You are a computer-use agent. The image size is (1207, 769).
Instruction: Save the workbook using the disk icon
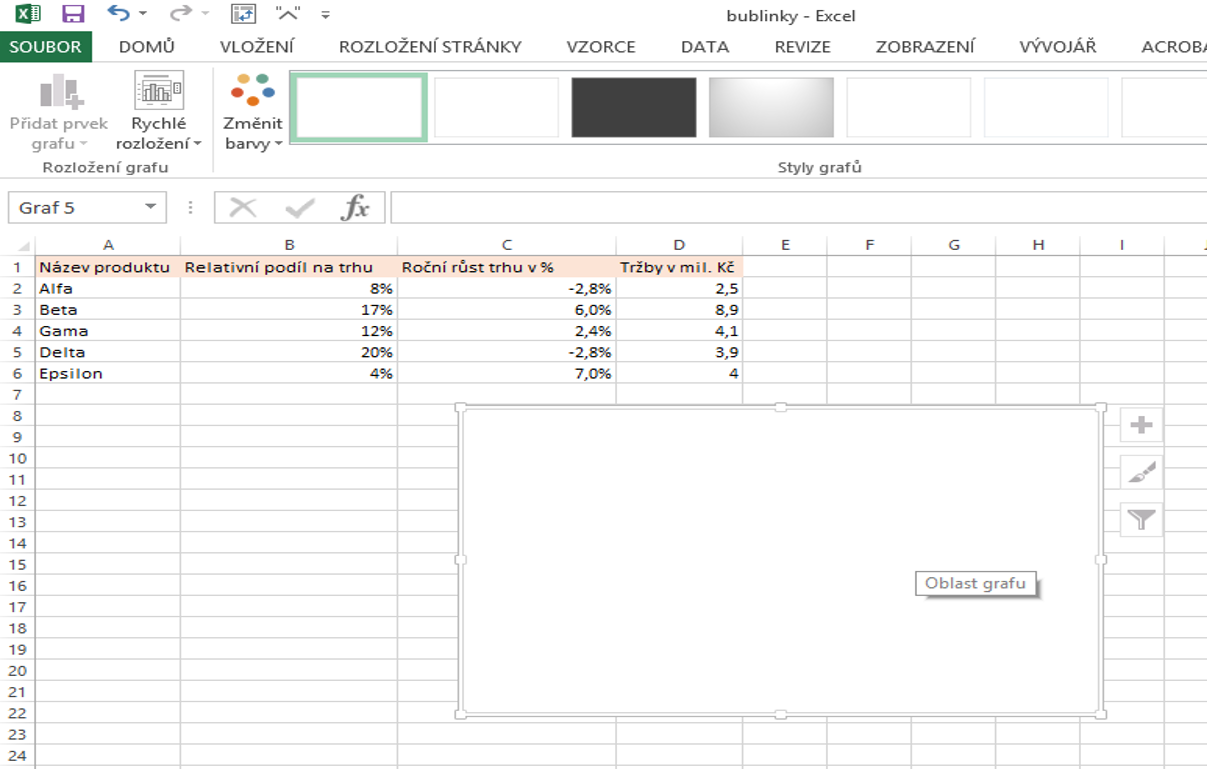(x=72, y=14)
